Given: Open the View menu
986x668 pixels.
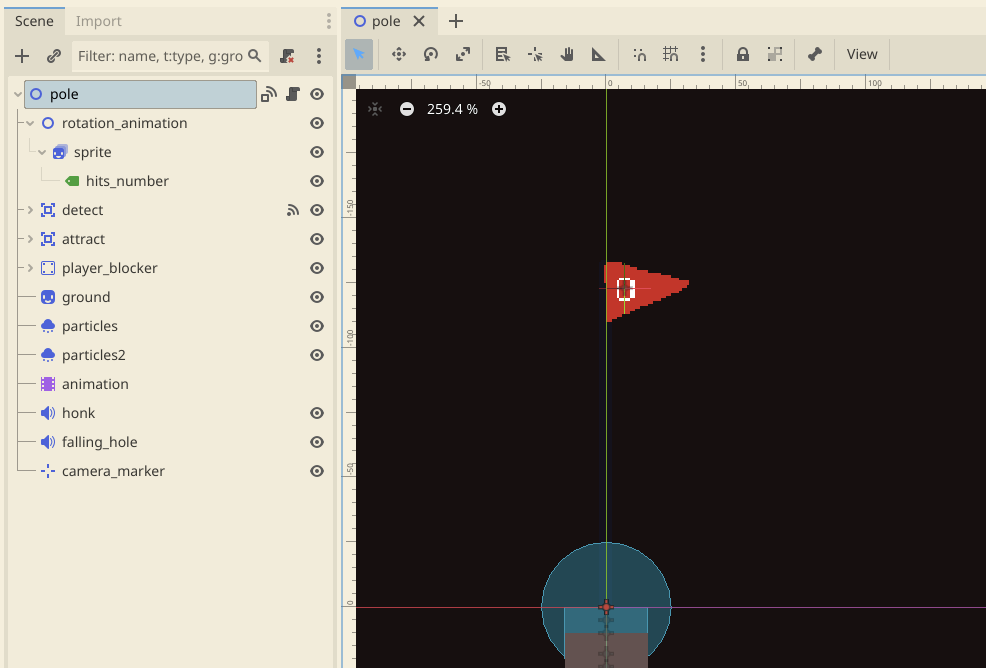Looking at the screenshot, I should tap(862, 55).
